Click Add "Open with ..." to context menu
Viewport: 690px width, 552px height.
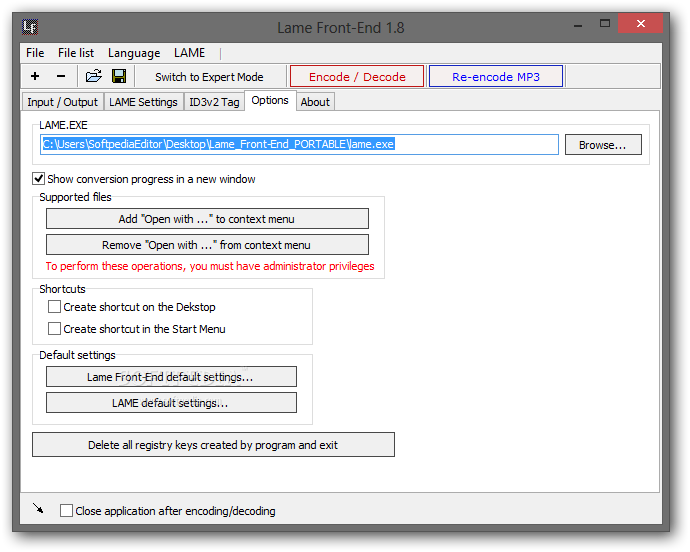[x=207, y=219]
